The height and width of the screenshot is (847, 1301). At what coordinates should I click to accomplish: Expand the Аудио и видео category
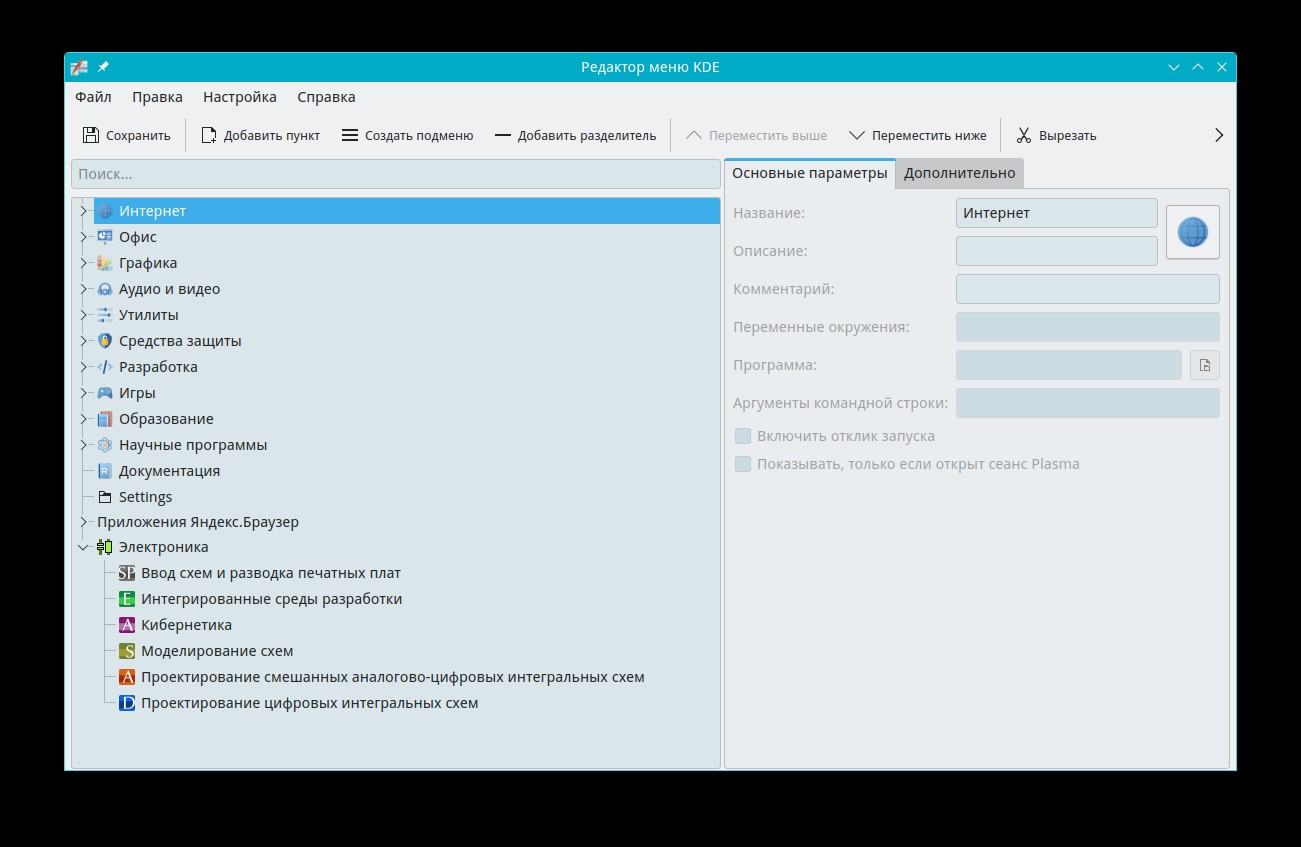pyautogui.click(x=84, y=289)
